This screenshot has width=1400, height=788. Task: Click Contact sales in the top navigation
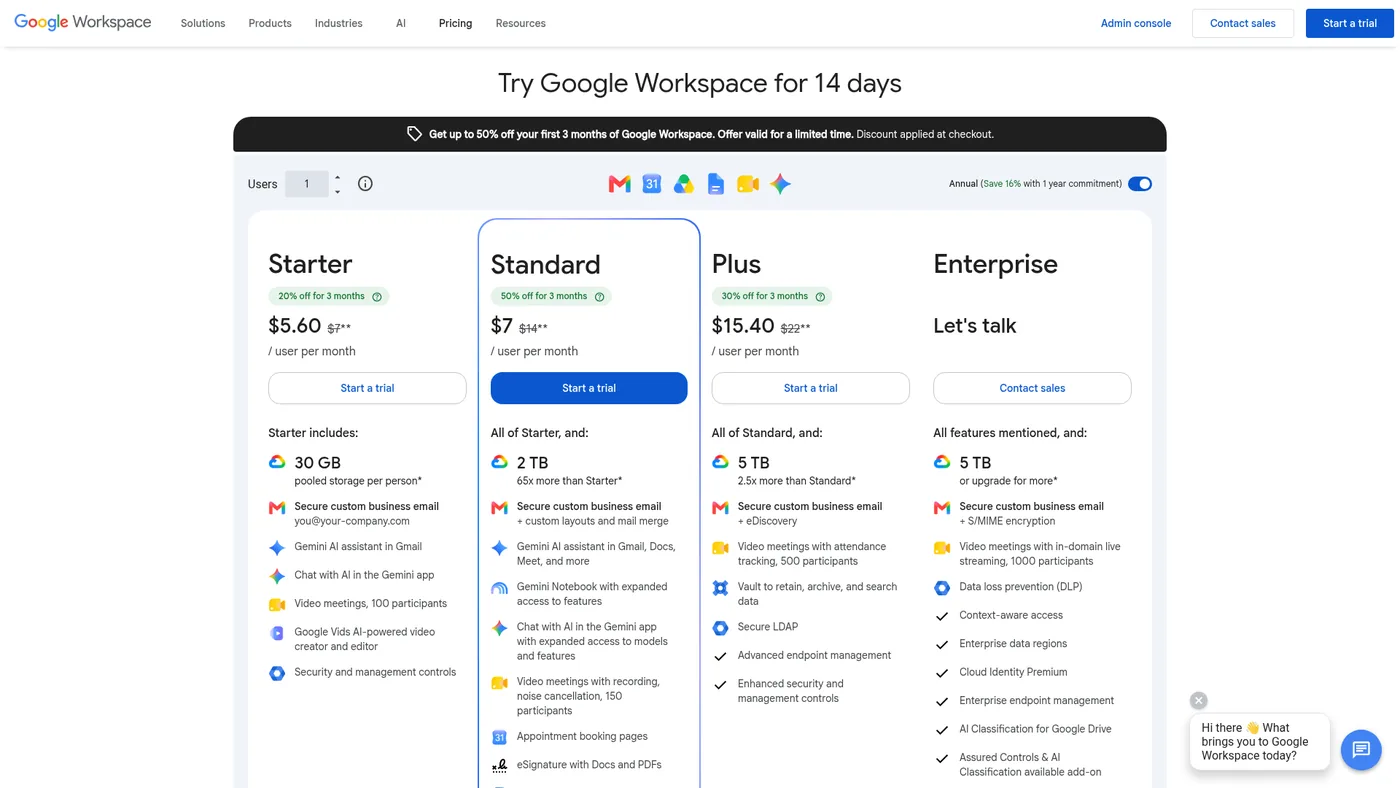click(x=1243, y=23)
